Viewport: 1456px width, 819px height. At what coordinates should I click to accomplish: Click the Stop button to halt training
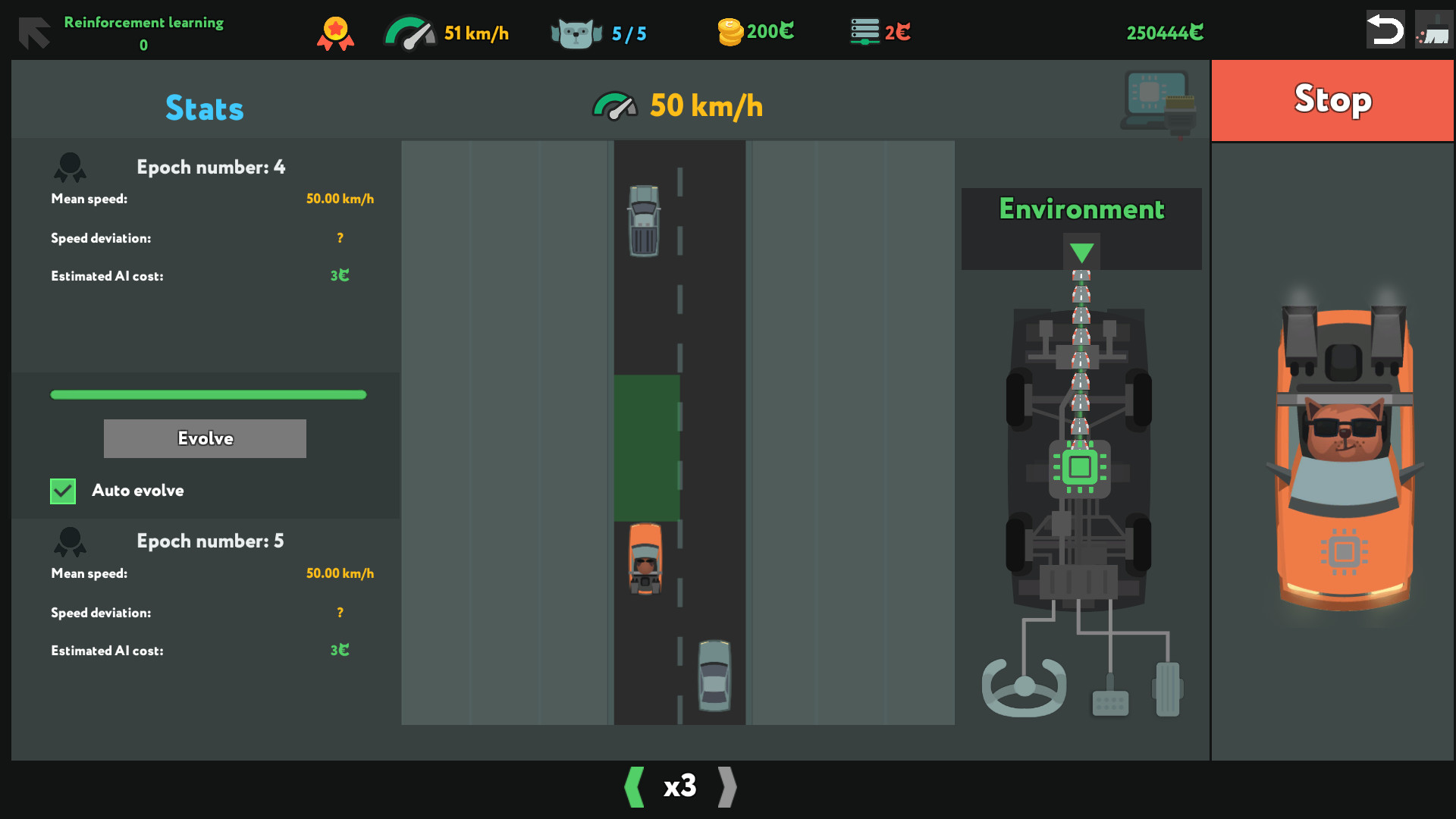click(1333, 100)
